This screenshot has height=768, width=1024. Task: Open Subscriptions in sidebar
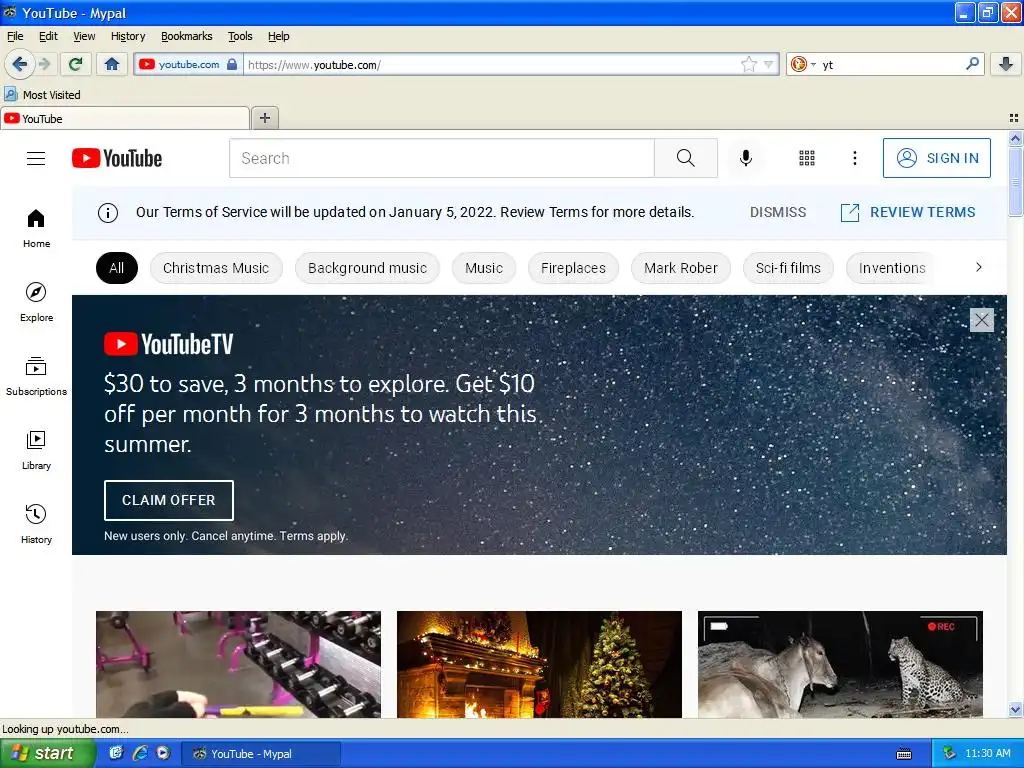pos(37,377)
